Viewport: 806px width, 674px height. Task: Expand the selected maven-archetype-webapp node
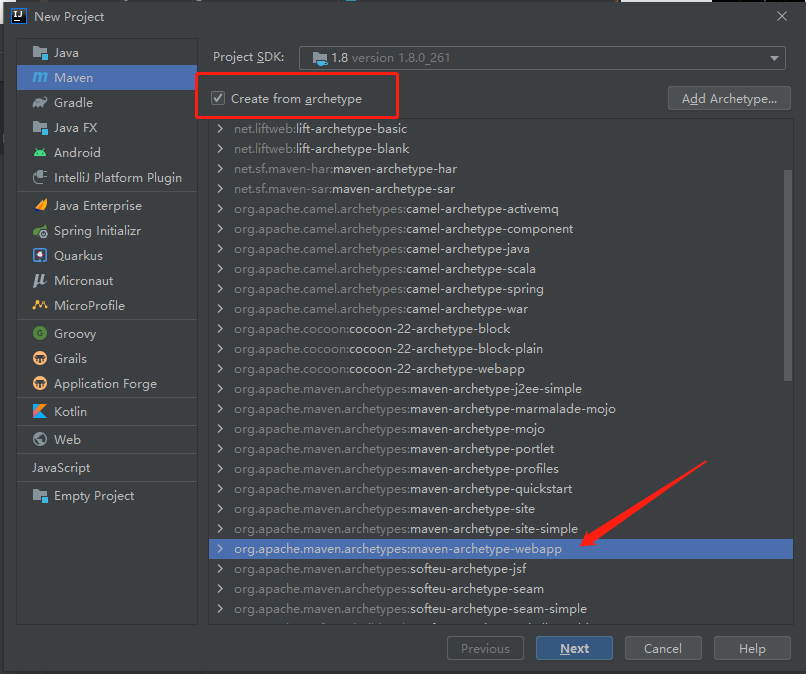[220, 549]
